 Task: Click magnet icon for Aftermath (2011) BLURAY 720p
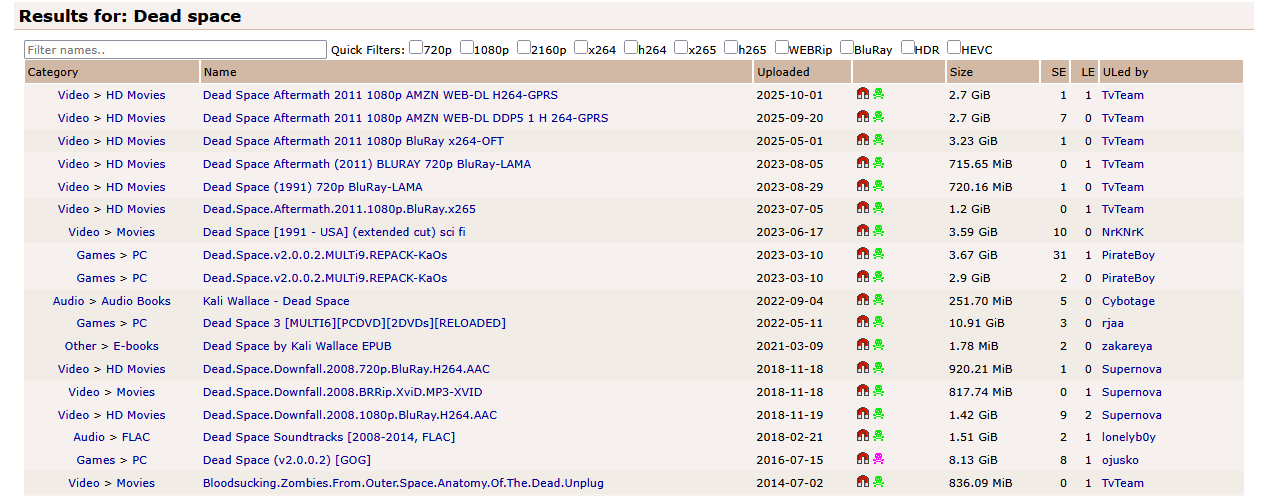[862, 163]
